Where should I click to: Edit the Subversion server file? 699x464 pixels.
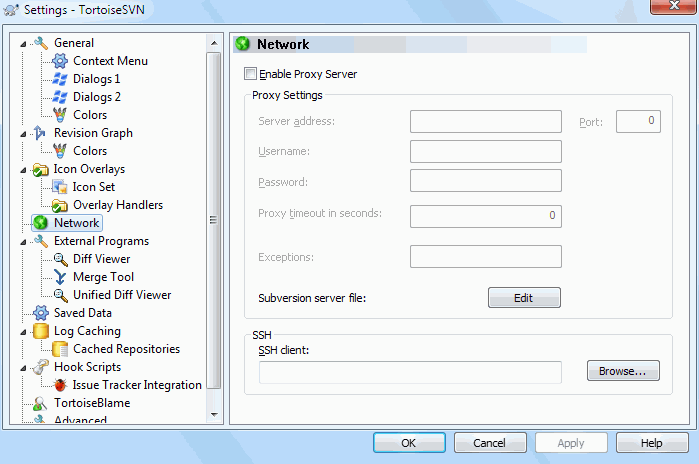pyautogui.click(x=524, y=298)
